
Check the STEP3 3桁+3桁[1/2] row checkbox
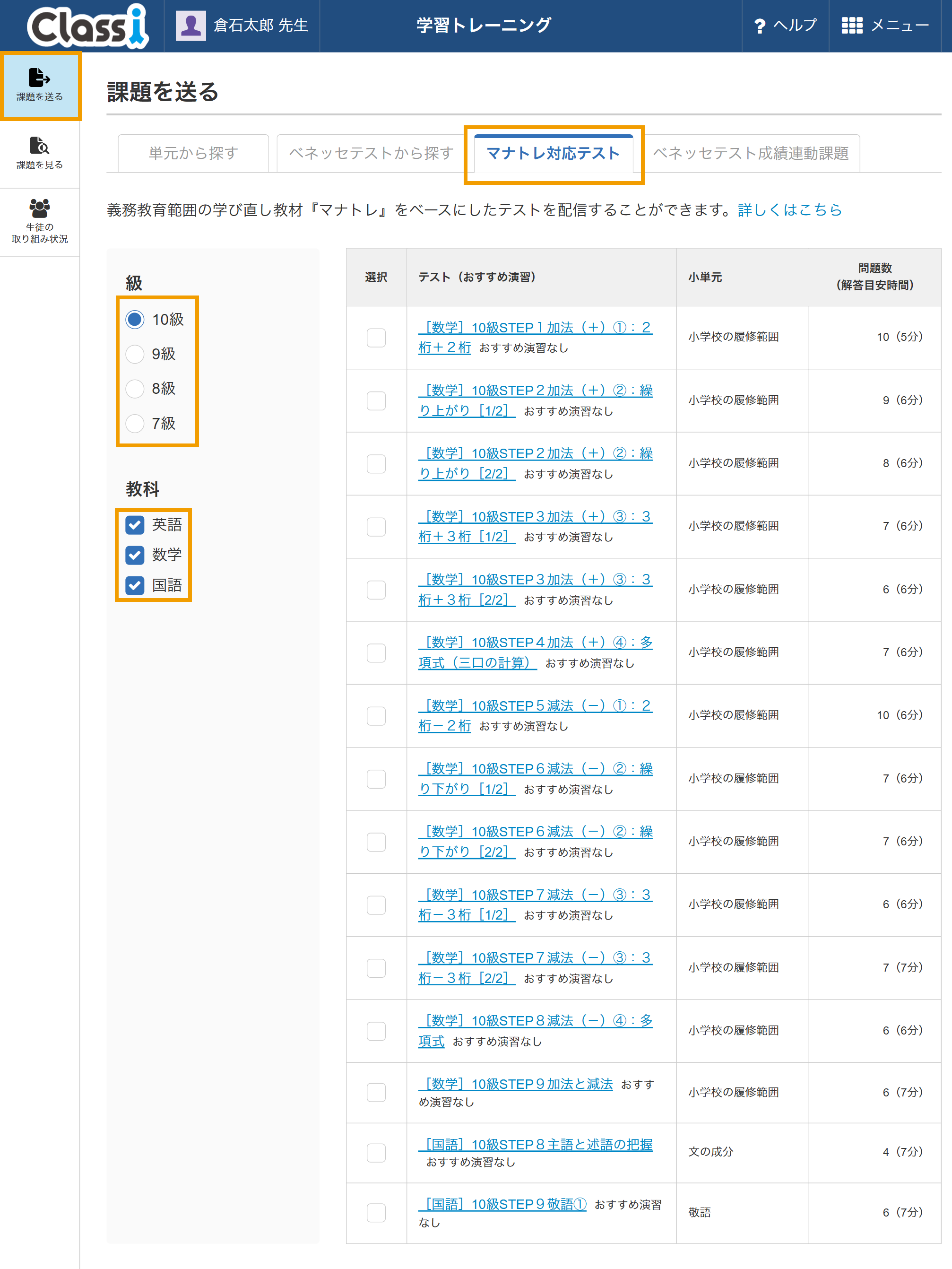[376, 527]
